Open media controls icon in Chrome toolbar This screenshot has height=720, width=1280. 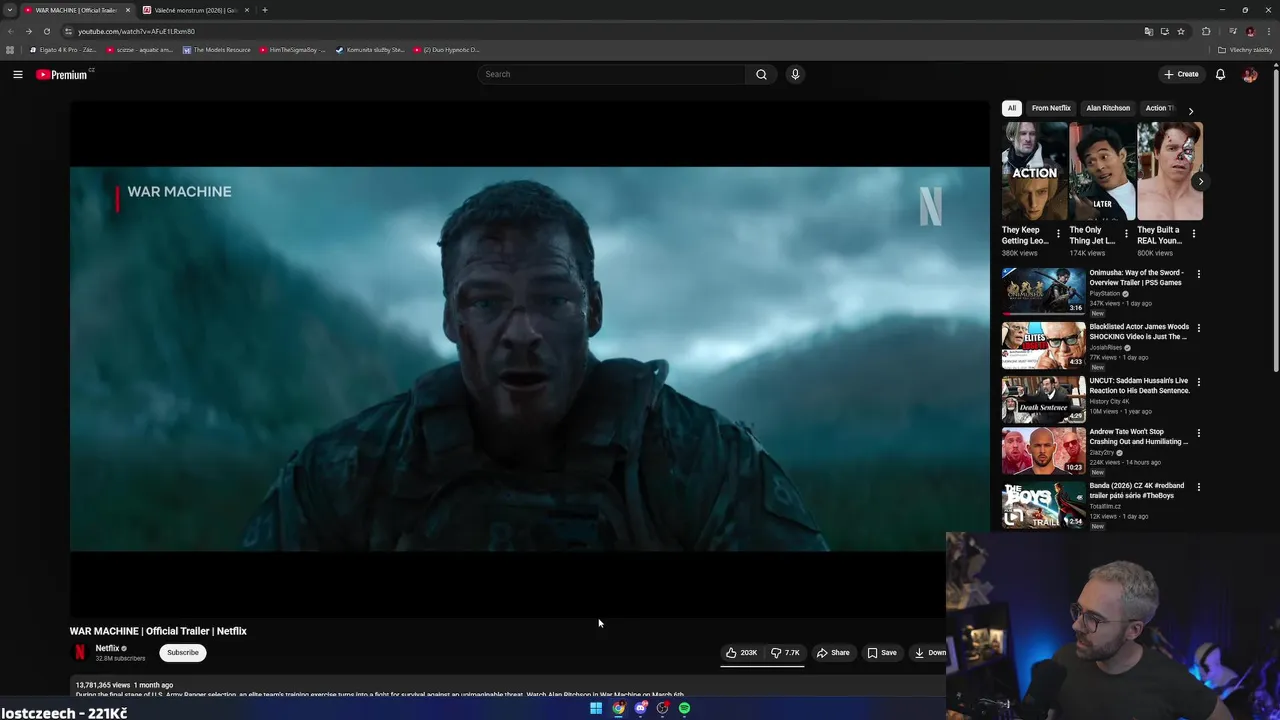click(1233, 31)
